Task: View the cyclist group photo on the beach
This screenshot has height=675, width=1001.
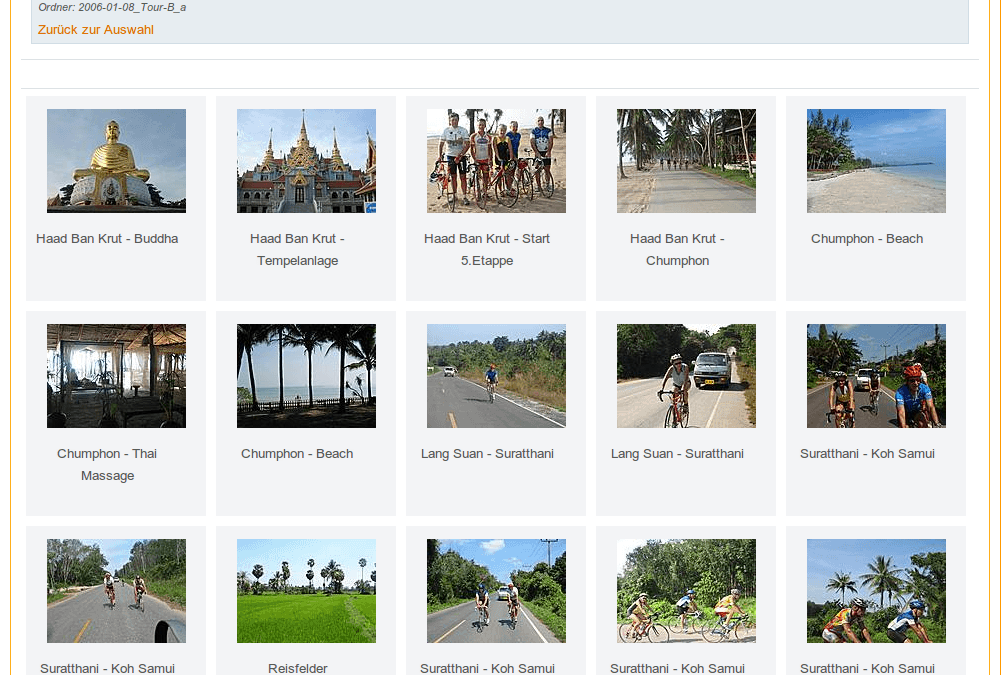Action: 496,161
